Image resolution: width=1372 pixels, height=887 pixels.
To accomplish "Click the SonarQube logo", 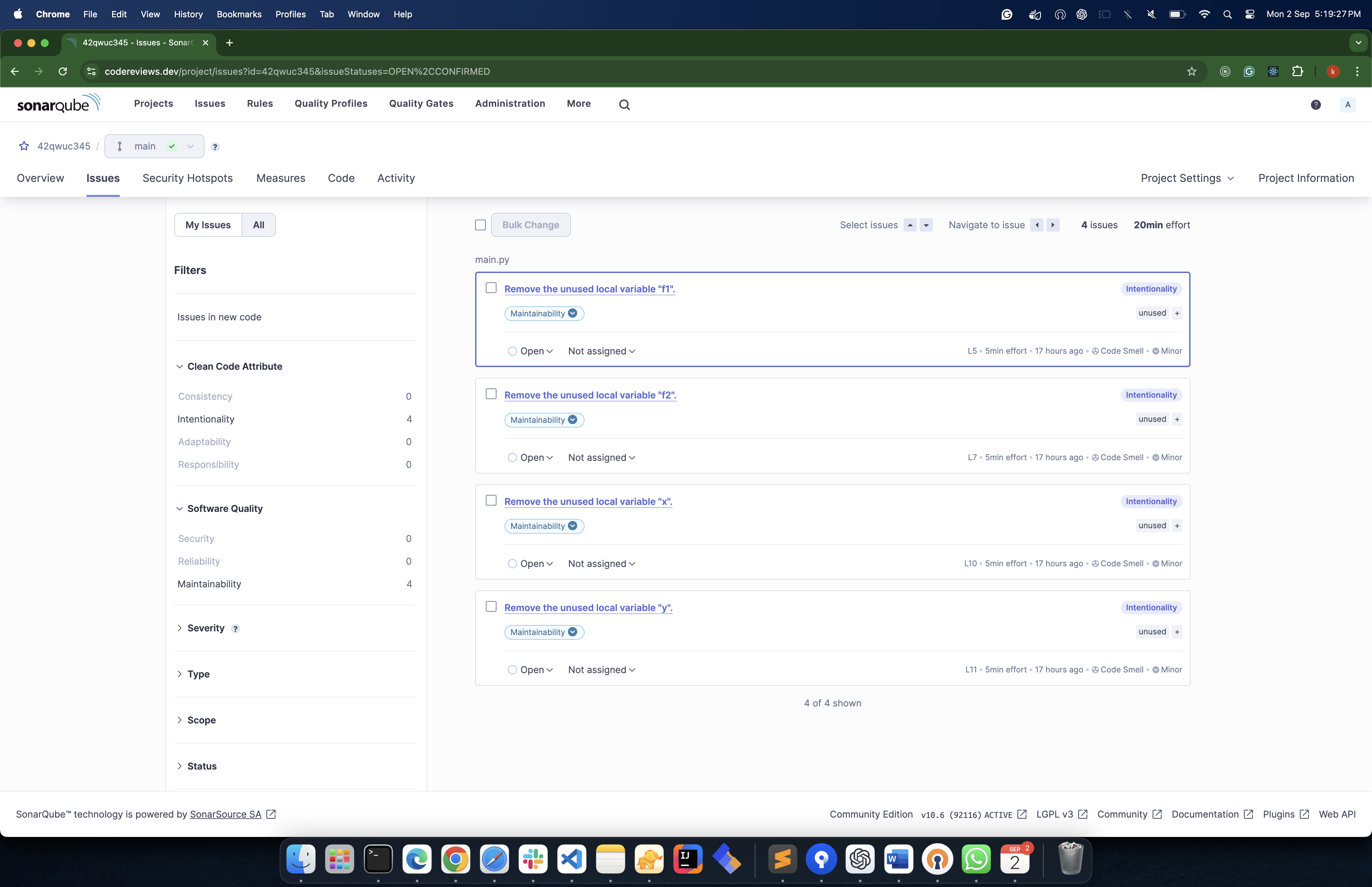I will (x=59, y=104).
